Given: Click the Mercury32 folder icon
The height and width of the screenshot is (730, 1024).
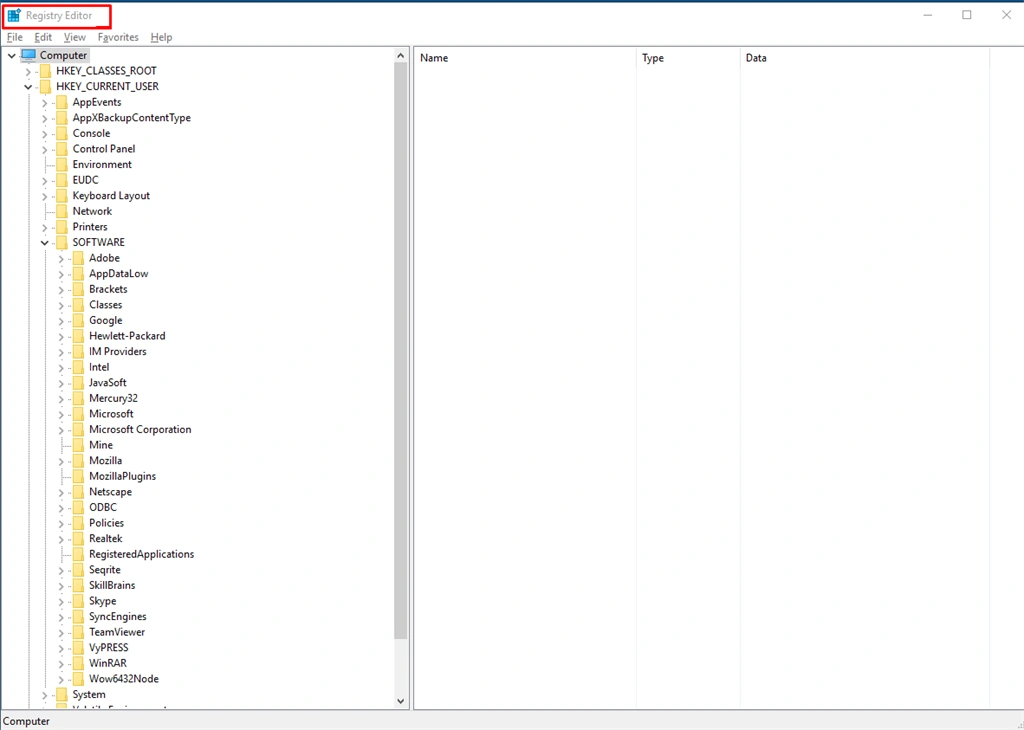Looking at the screenshot, I should [78, 398].
